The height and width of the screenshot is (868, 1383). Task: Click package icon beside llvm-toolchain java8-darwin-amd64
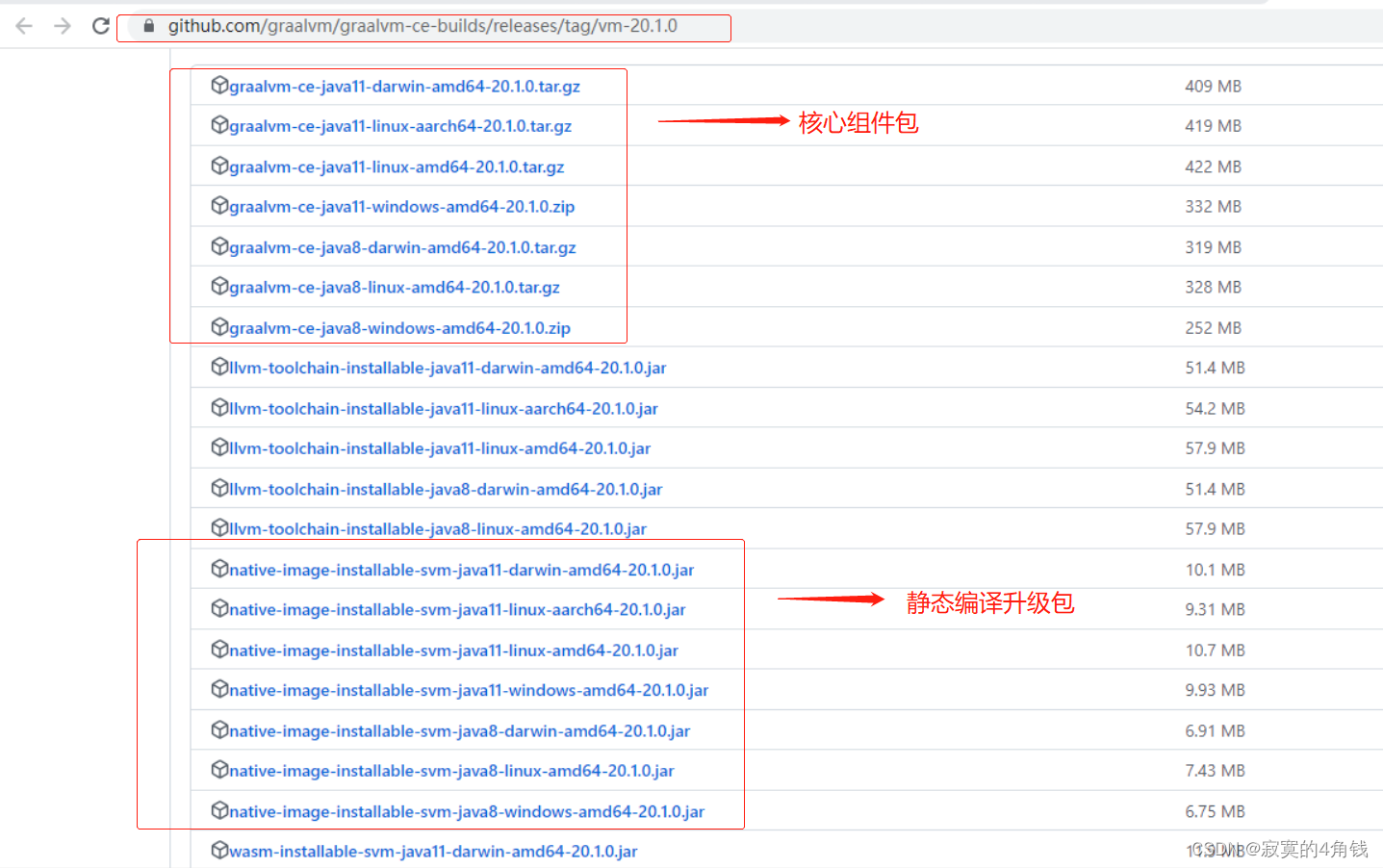pyautogui.click(x=219, y=488)
